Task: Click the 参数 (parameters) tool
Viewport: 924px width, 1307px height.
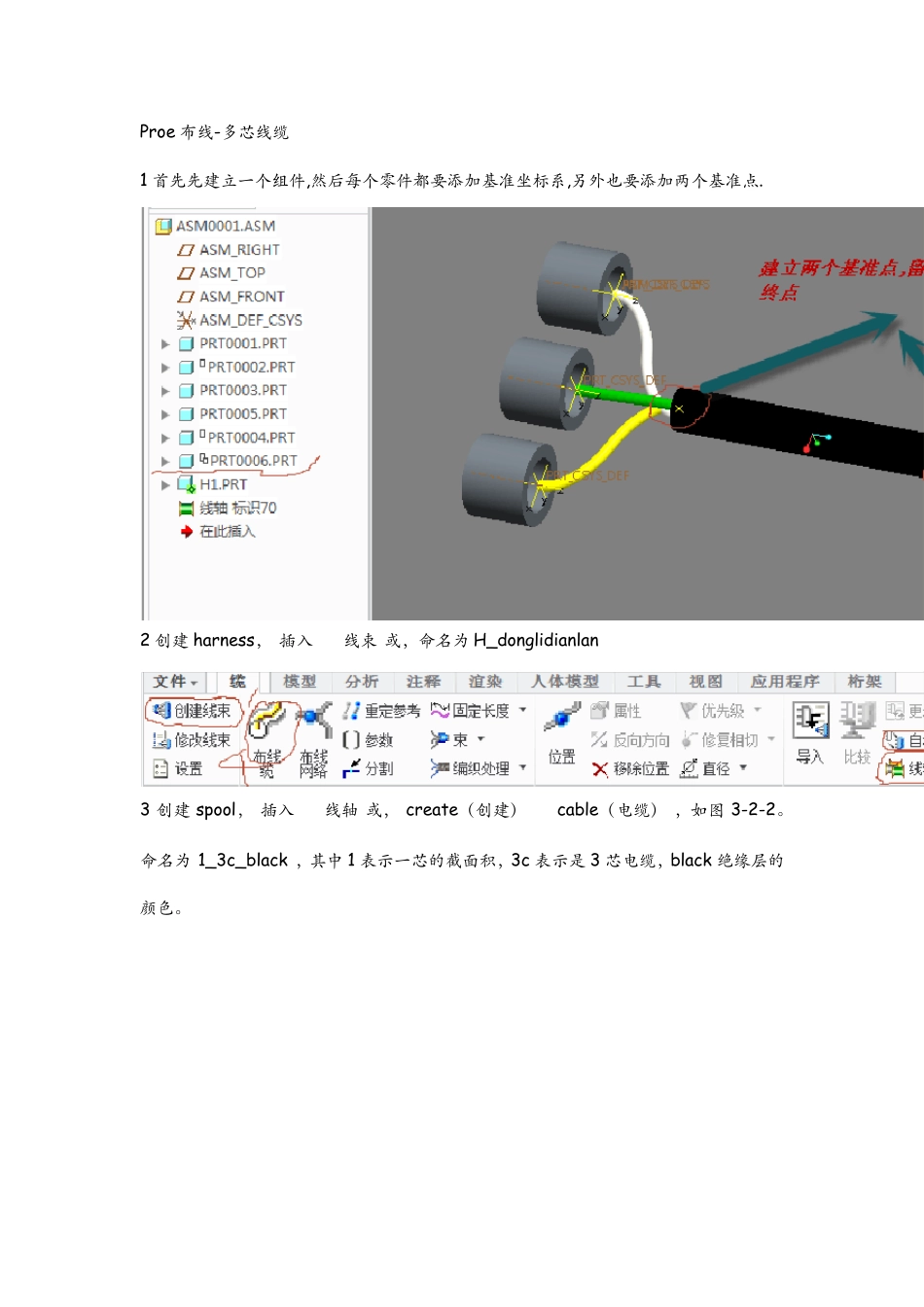Action: 368,740
